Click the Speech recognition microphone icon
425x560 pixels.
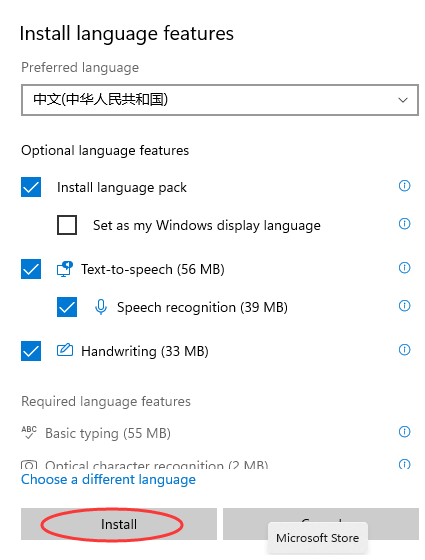[101, 307]
